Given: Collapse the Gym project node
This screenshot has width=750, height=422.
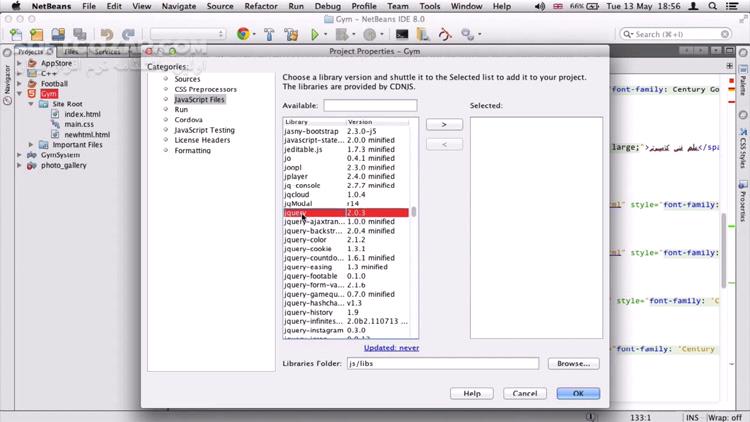Looking at the screenshot, I should point(20,94).
